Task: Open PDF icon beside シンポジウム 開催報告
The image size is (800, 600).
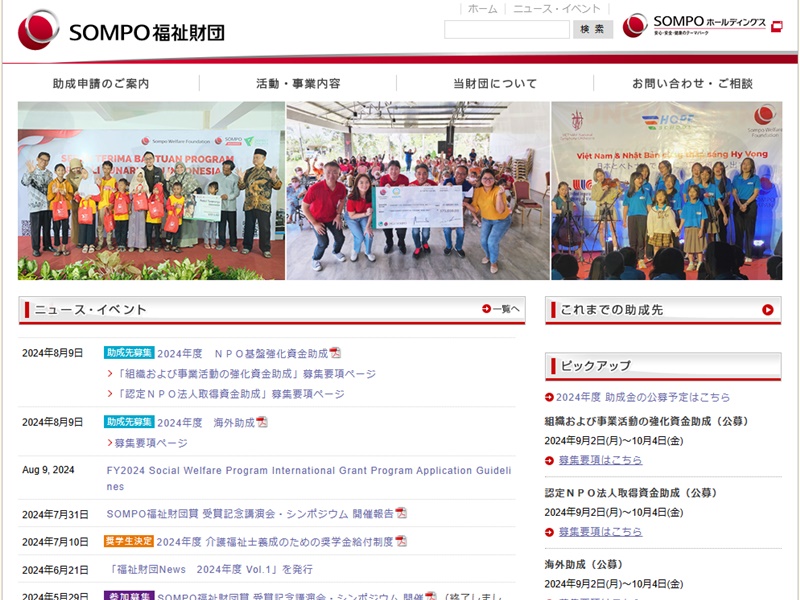Action: click(402, 513)
